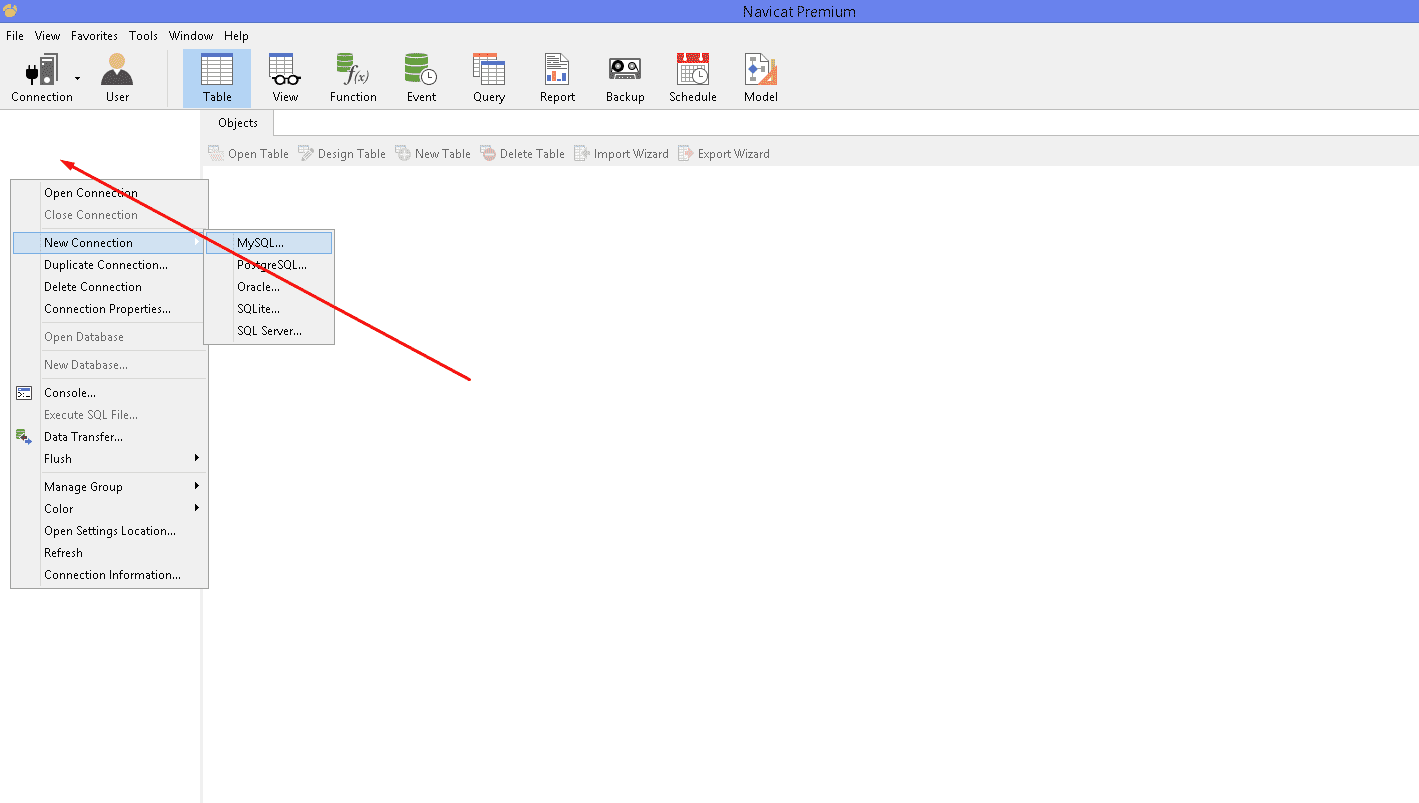Open the Function toolbar icon
Viewport: 1419px width, 803px height.
[x=353, y=78]
